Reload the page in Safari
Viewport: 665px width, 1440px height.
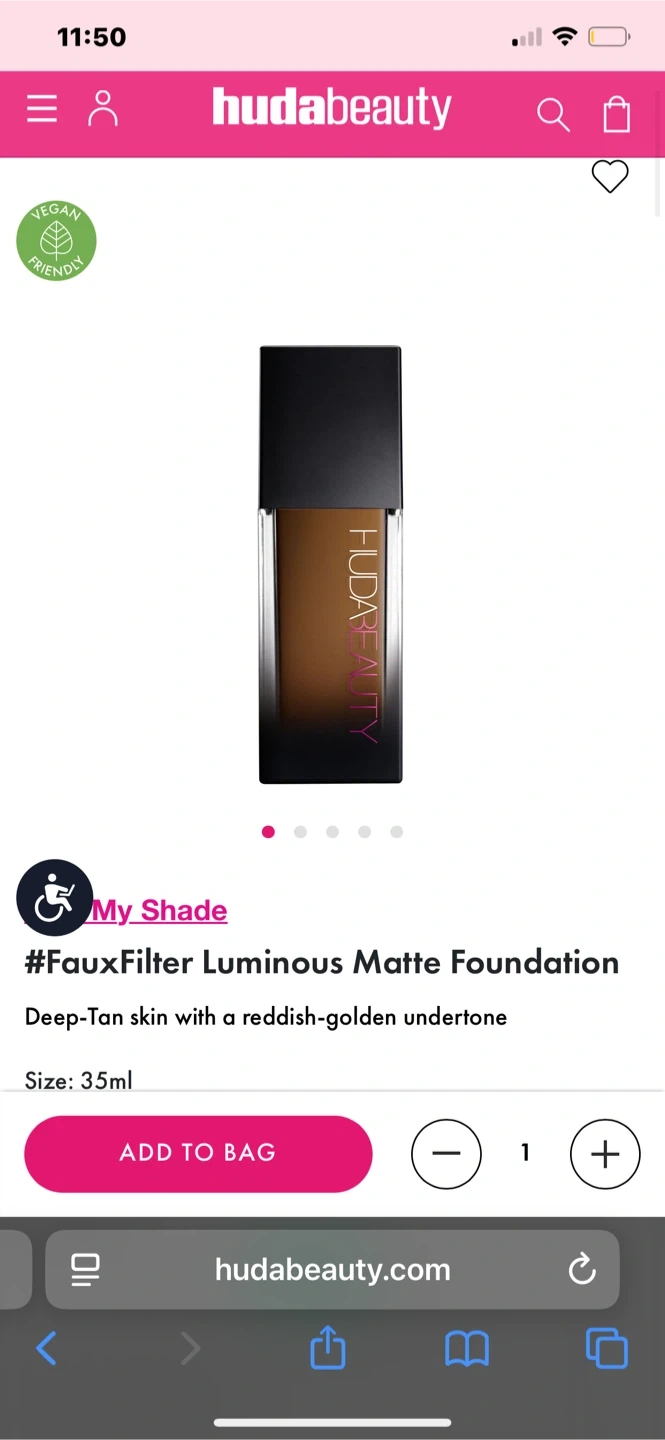582,1270
